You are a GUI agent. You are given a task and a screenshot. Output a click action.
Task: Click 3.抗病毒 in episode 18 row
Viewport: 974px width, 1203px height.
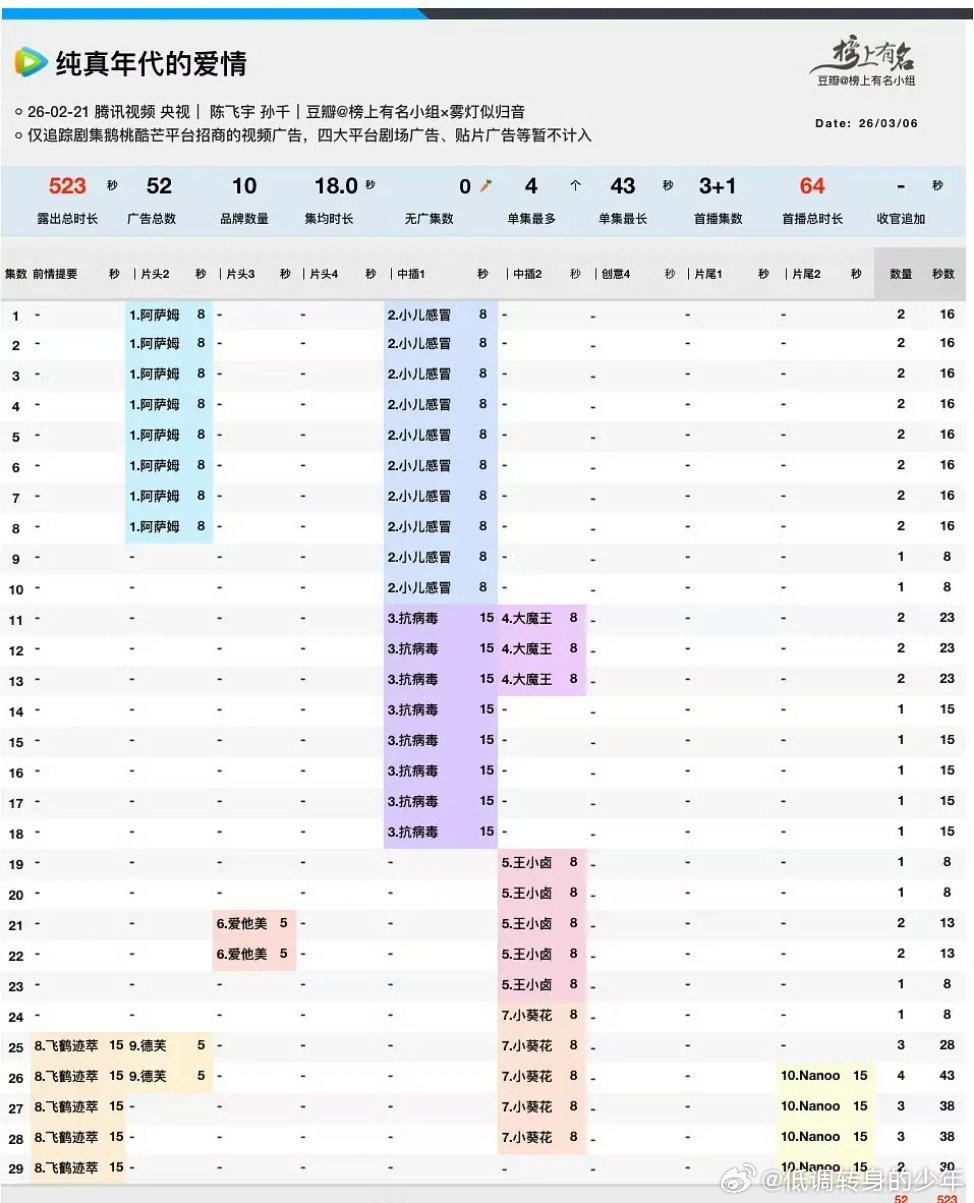(413, 831)
